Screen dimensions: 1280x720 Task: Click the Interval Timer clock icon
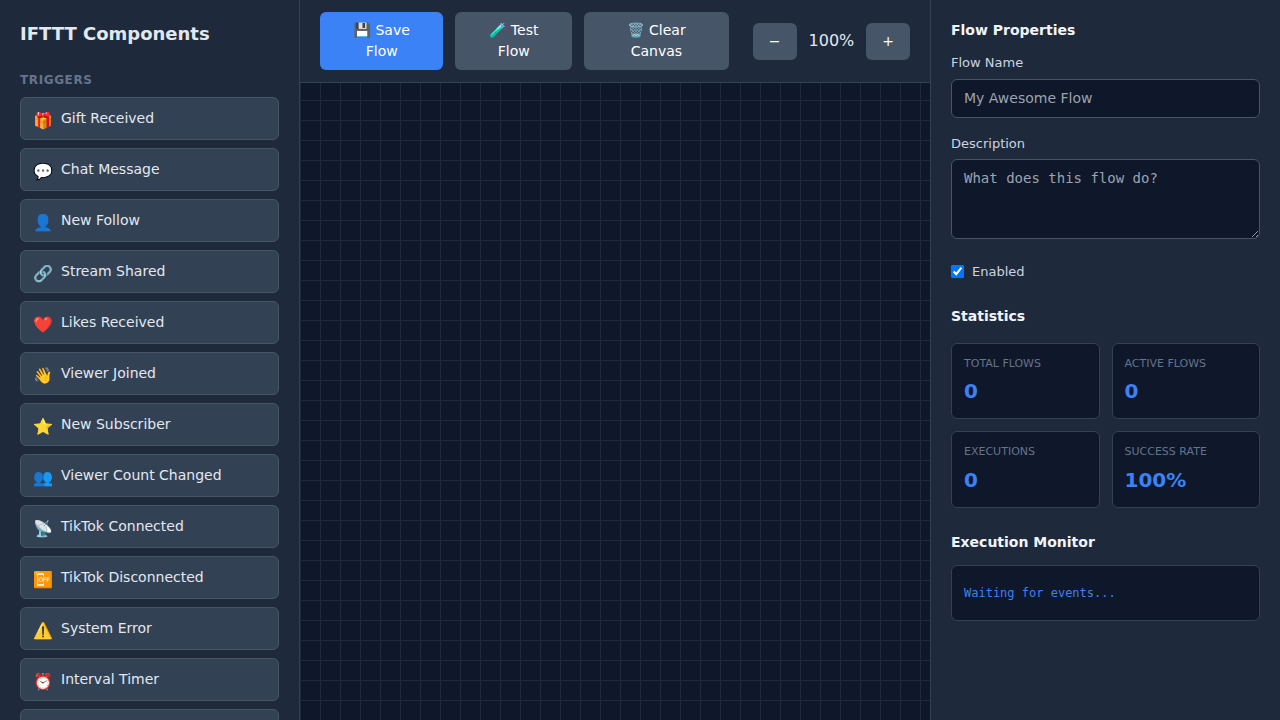[42, 681]
